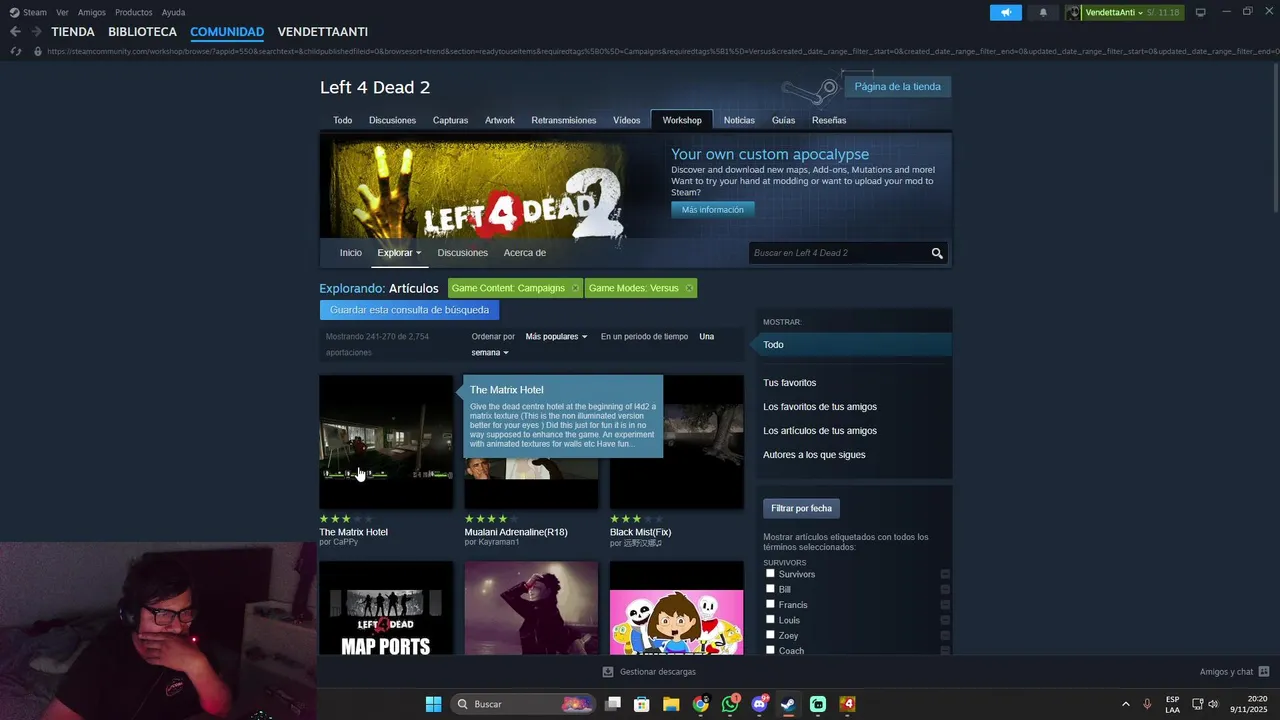Viewport: 1280px width, 720px height.
Task: Remove the Game Content: Campaigns tag filter
Action: click(575, 288)
